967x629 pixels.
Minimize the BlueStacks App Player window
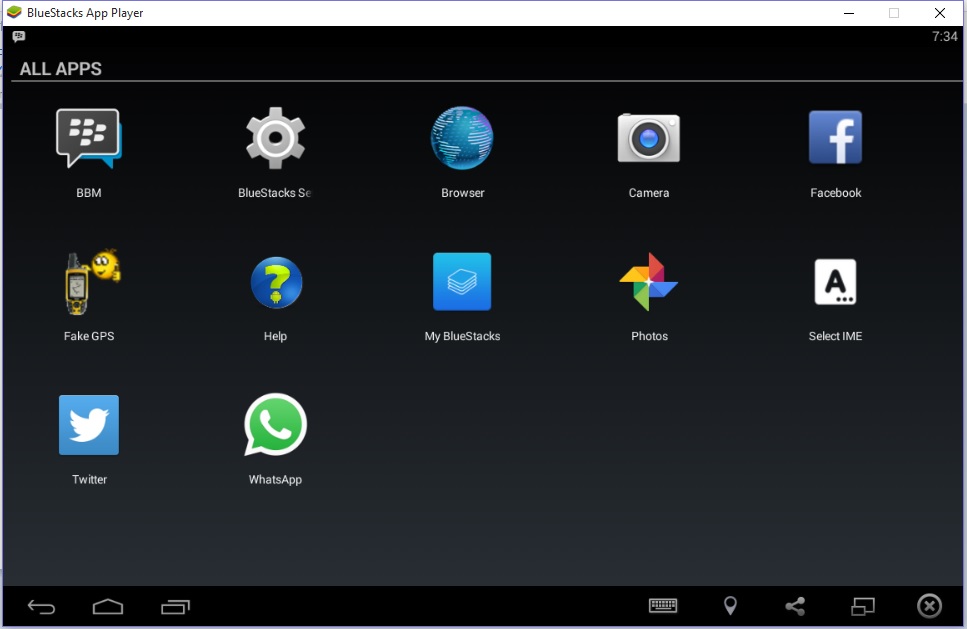pos(849,13)
